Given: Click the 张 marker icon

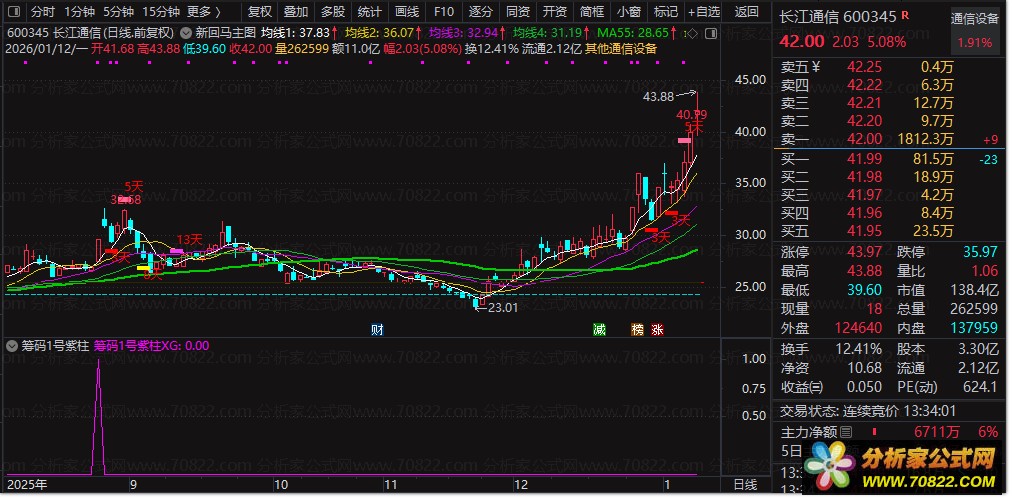Looking at the screenshot, I should point(658,330).
